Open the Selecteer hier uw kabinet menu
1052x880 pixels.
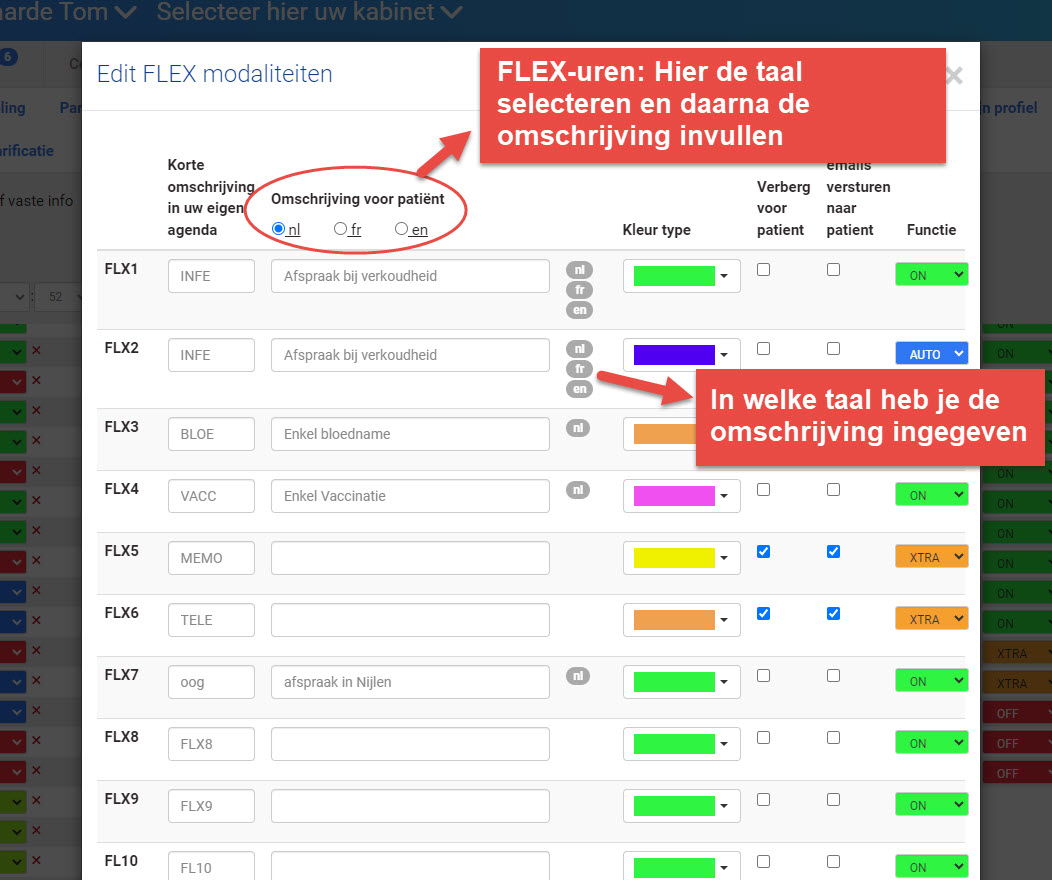(x=310, y=13)
